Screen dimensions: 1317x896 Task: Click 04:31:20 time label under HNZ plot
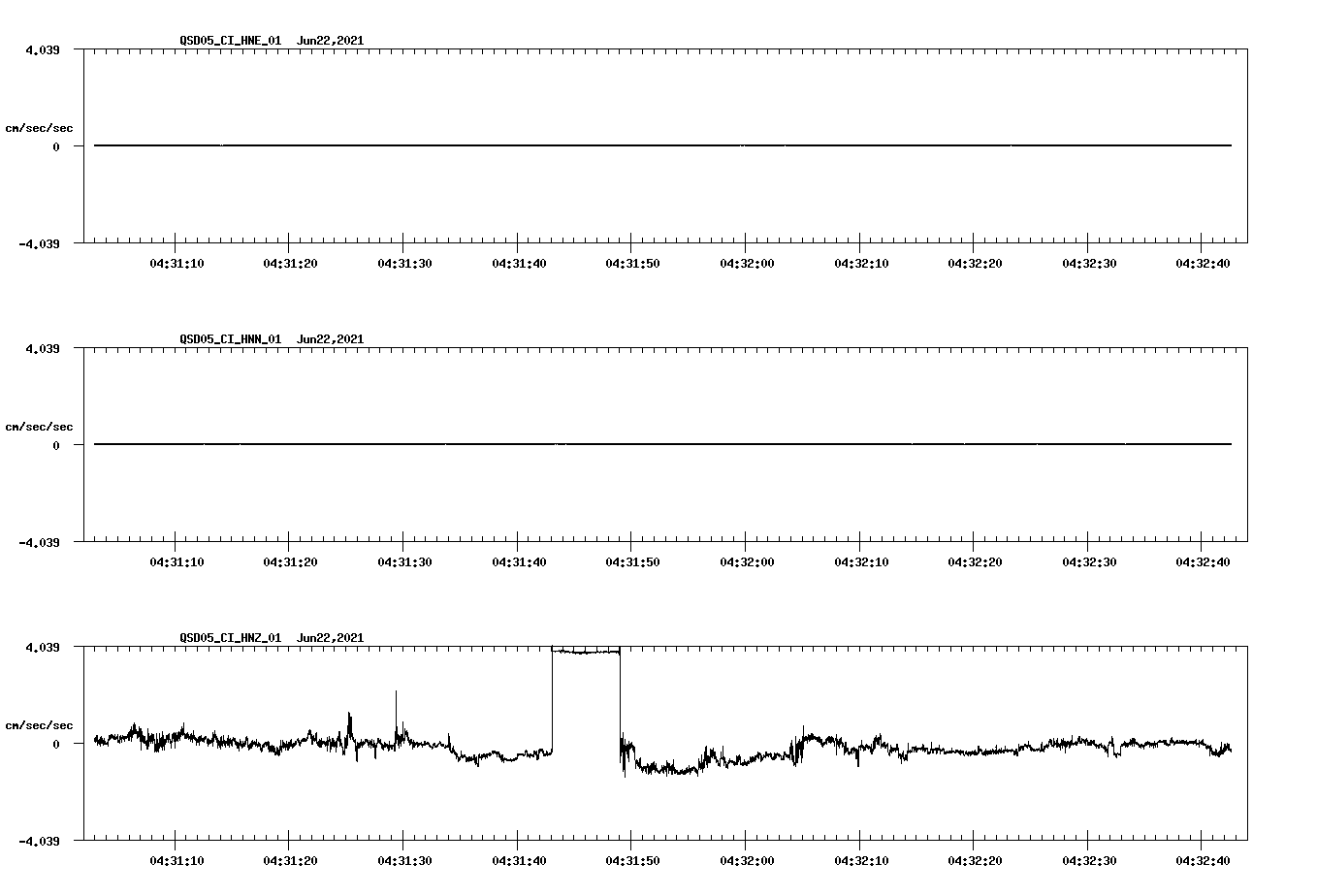coord(290,860)
